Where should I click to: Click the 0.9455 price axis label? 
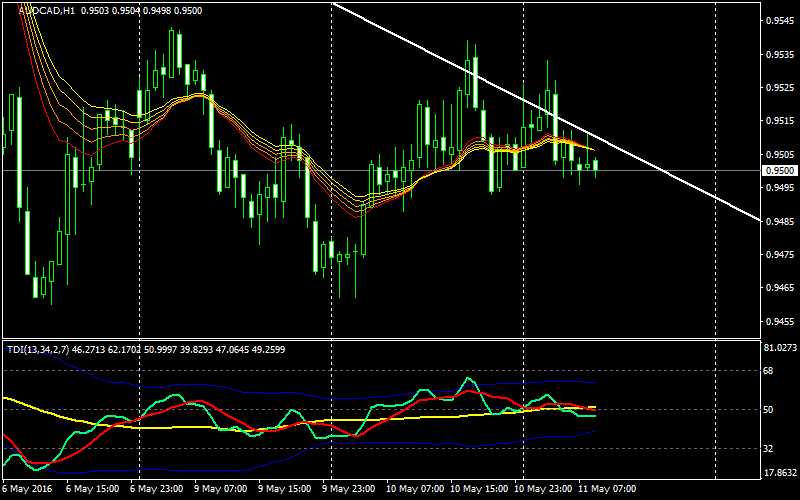click(776, 322)
